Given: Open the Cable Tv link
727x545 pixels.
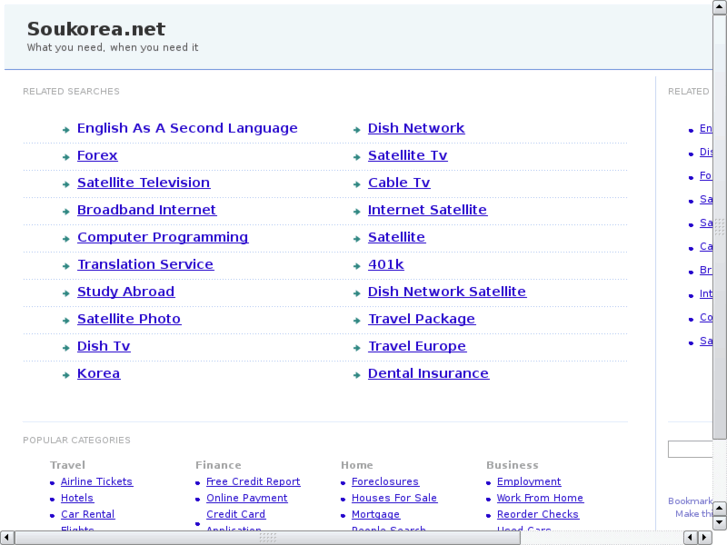Looking at the screenshot, I should pyautogui.click(x=399, y=183).
